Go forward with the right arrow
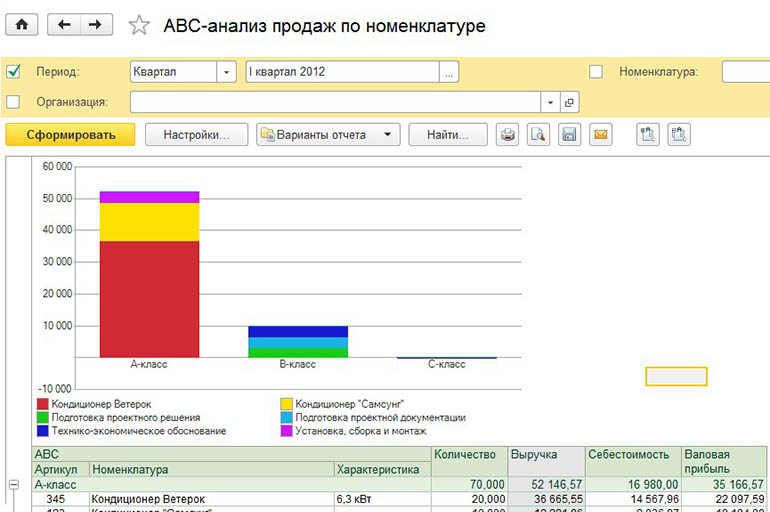Screen dimensions: 770x512 95,25
